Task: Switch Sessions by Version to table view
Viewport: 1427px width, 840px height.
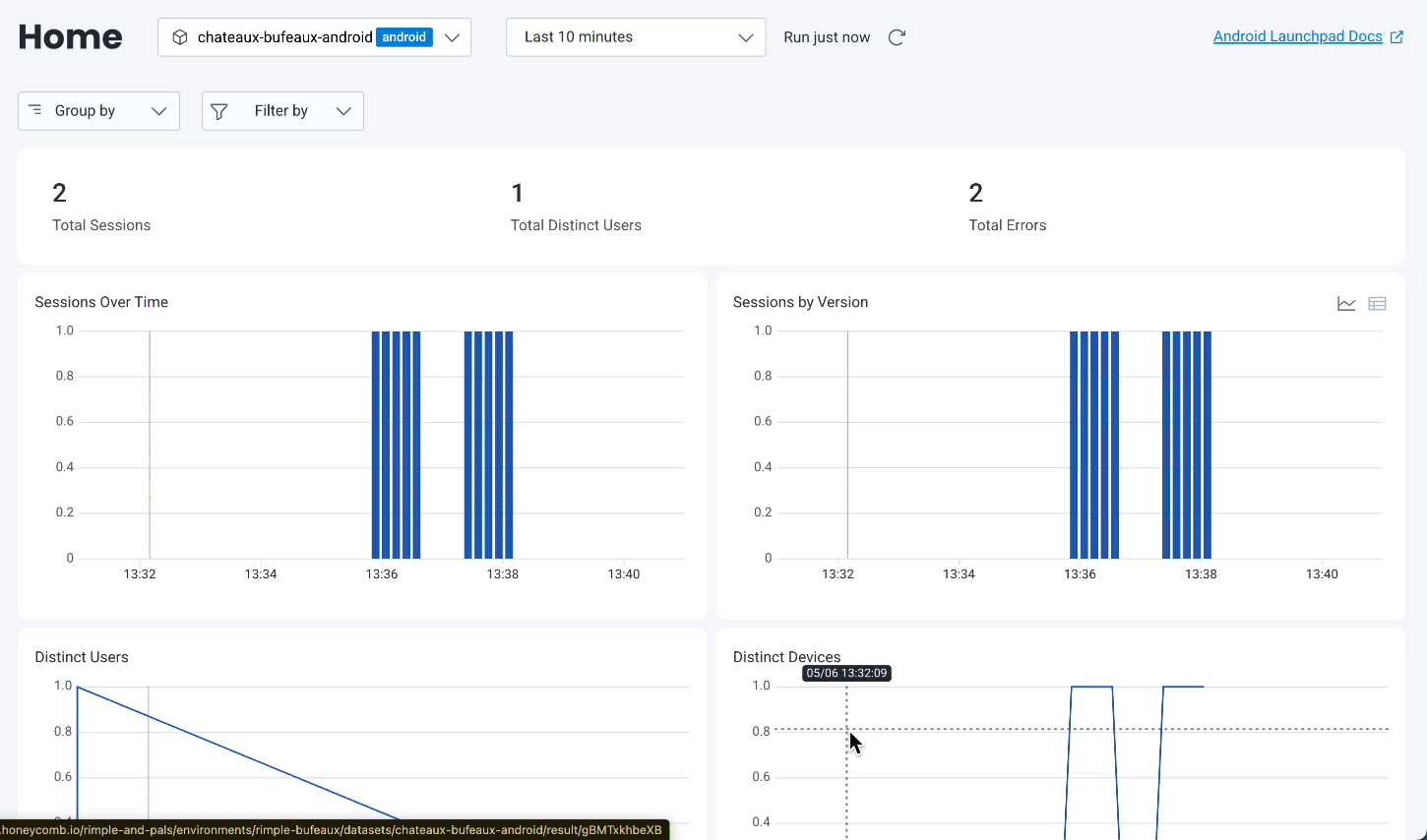Action: coord(1378,304)
